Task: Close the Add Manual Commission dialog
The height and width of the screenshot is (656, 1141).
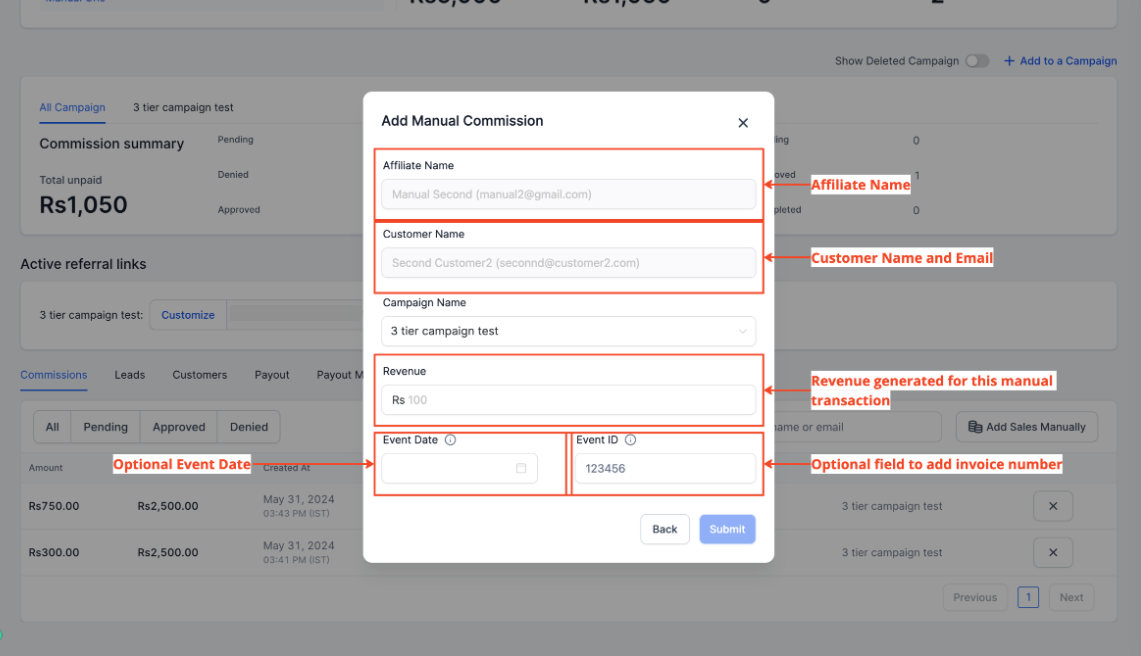Action: (743, 123)
